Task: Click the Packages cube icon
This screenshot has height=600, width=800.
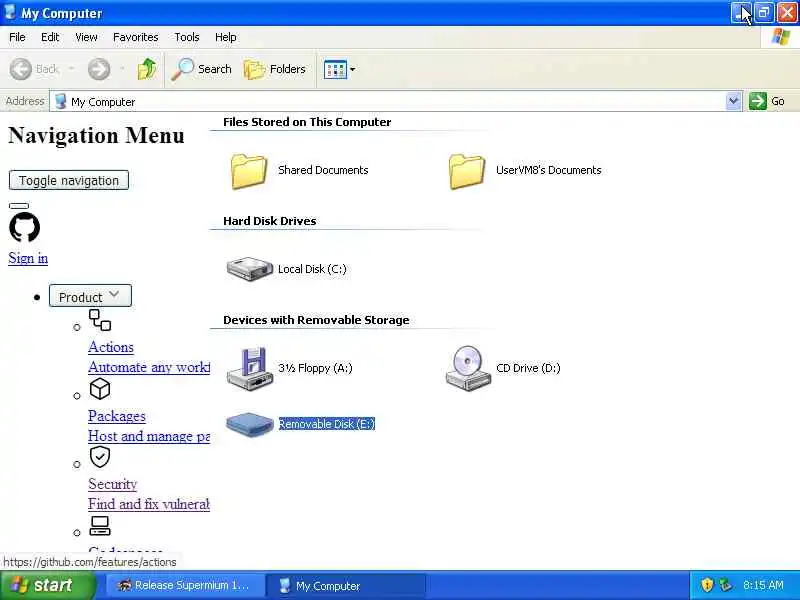Action: pos(100,389)
